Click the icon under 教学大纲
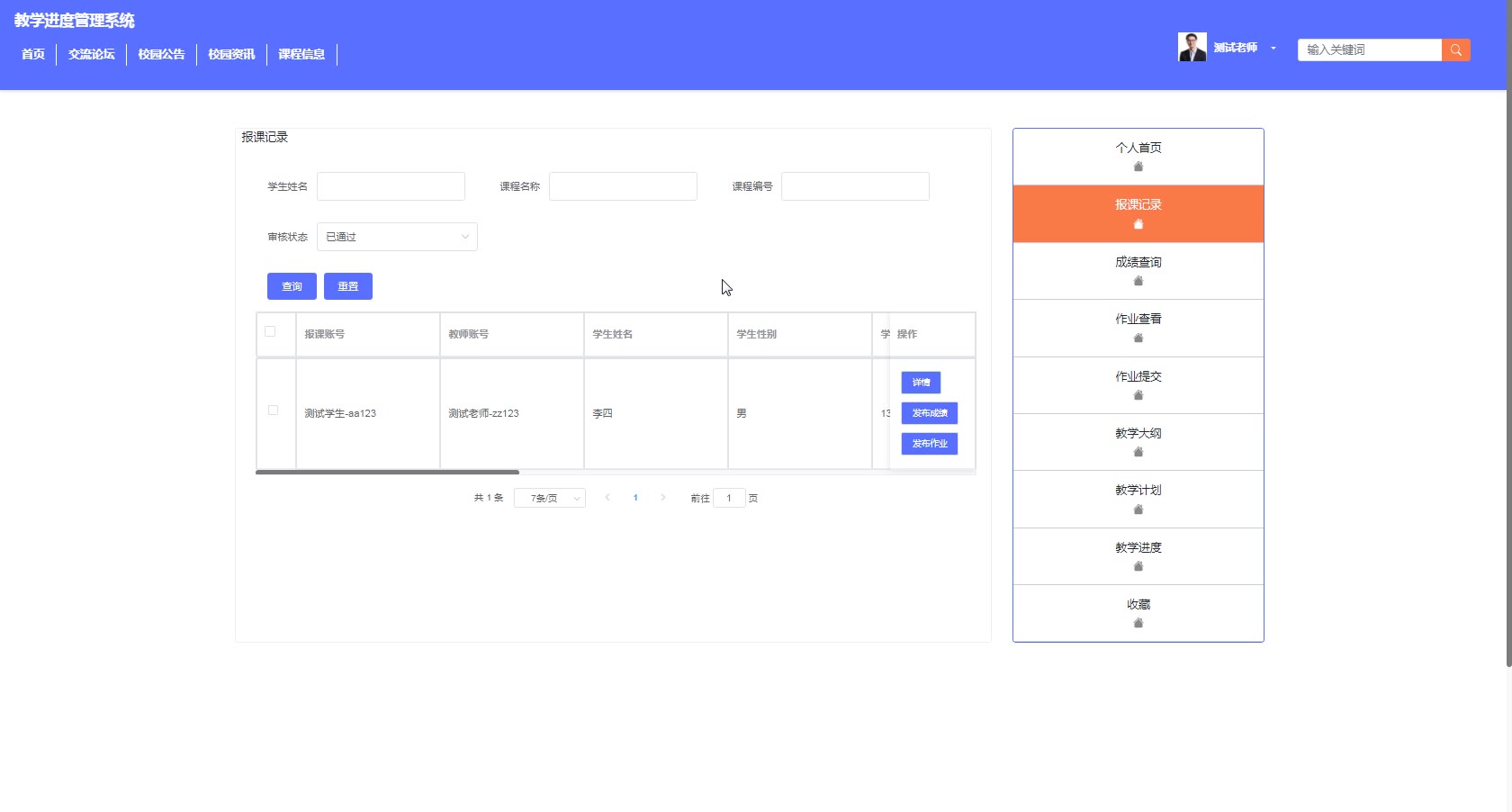The width and height of the screenshot is (1512, 812). [1138, 452]
